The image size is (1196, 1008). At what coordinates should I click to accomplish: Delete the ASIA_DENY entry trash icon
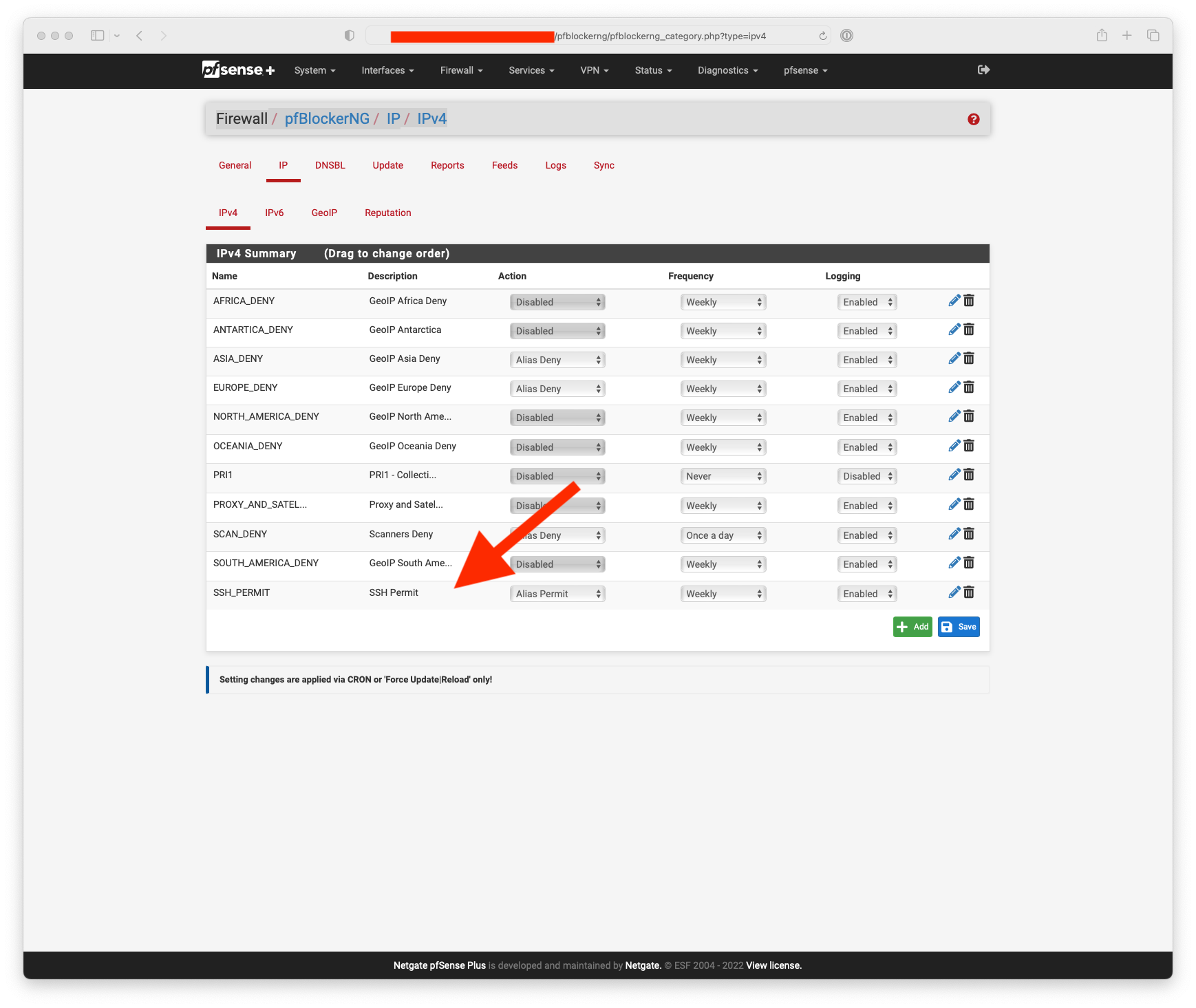point(969,358)
